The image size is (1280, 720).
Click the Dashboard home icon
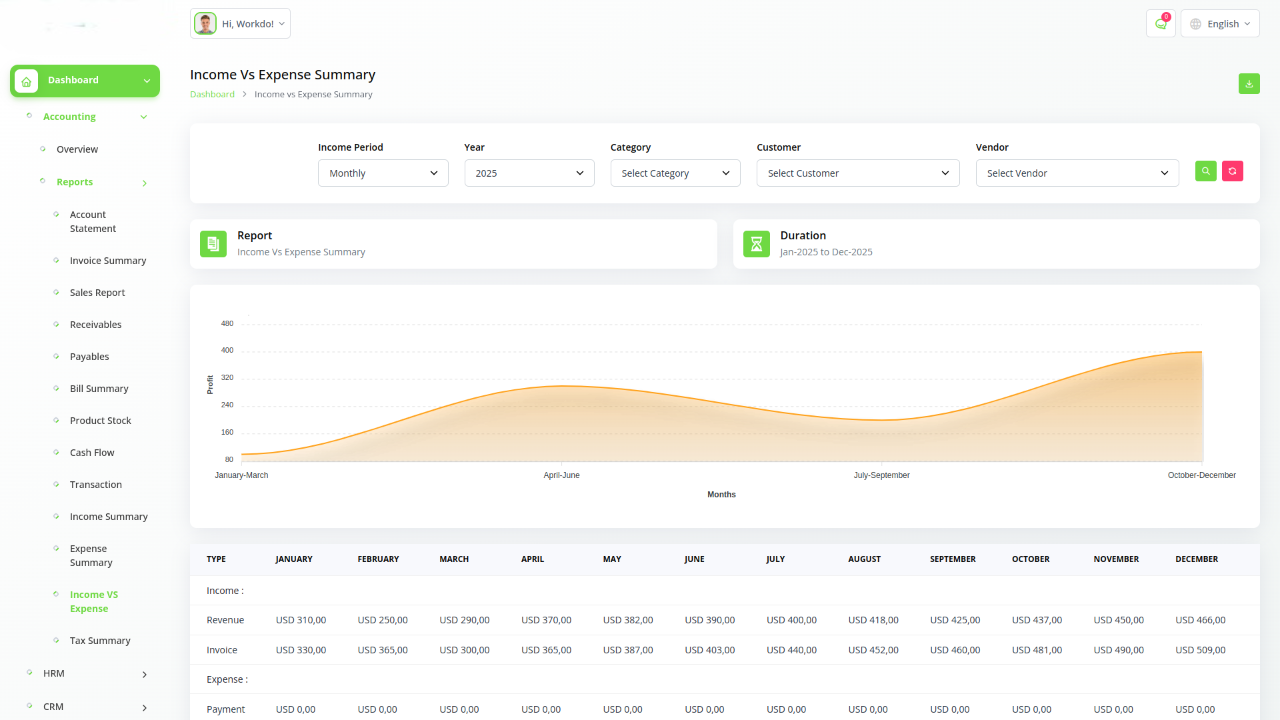pyautogui.click(x=27, y=81)
